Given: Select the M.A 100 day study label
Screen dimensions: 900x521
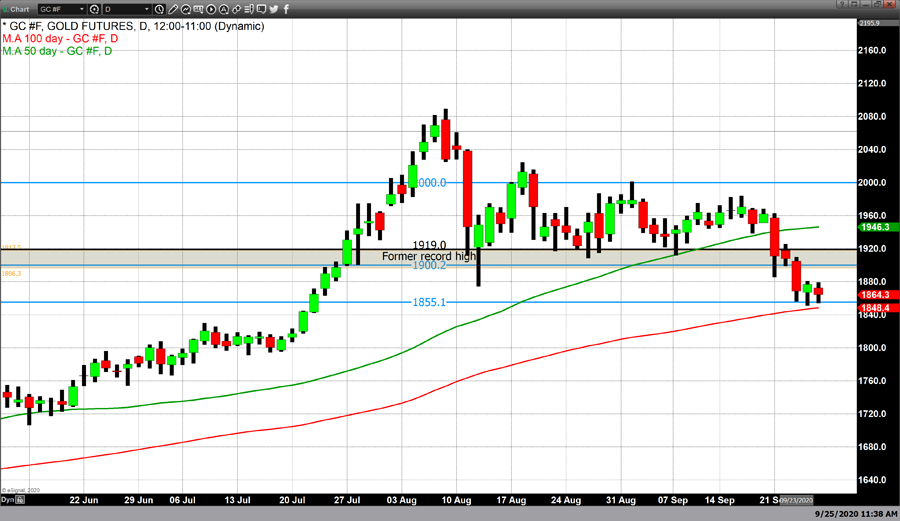Looking at the screenshot, I should tap(61, 39).
